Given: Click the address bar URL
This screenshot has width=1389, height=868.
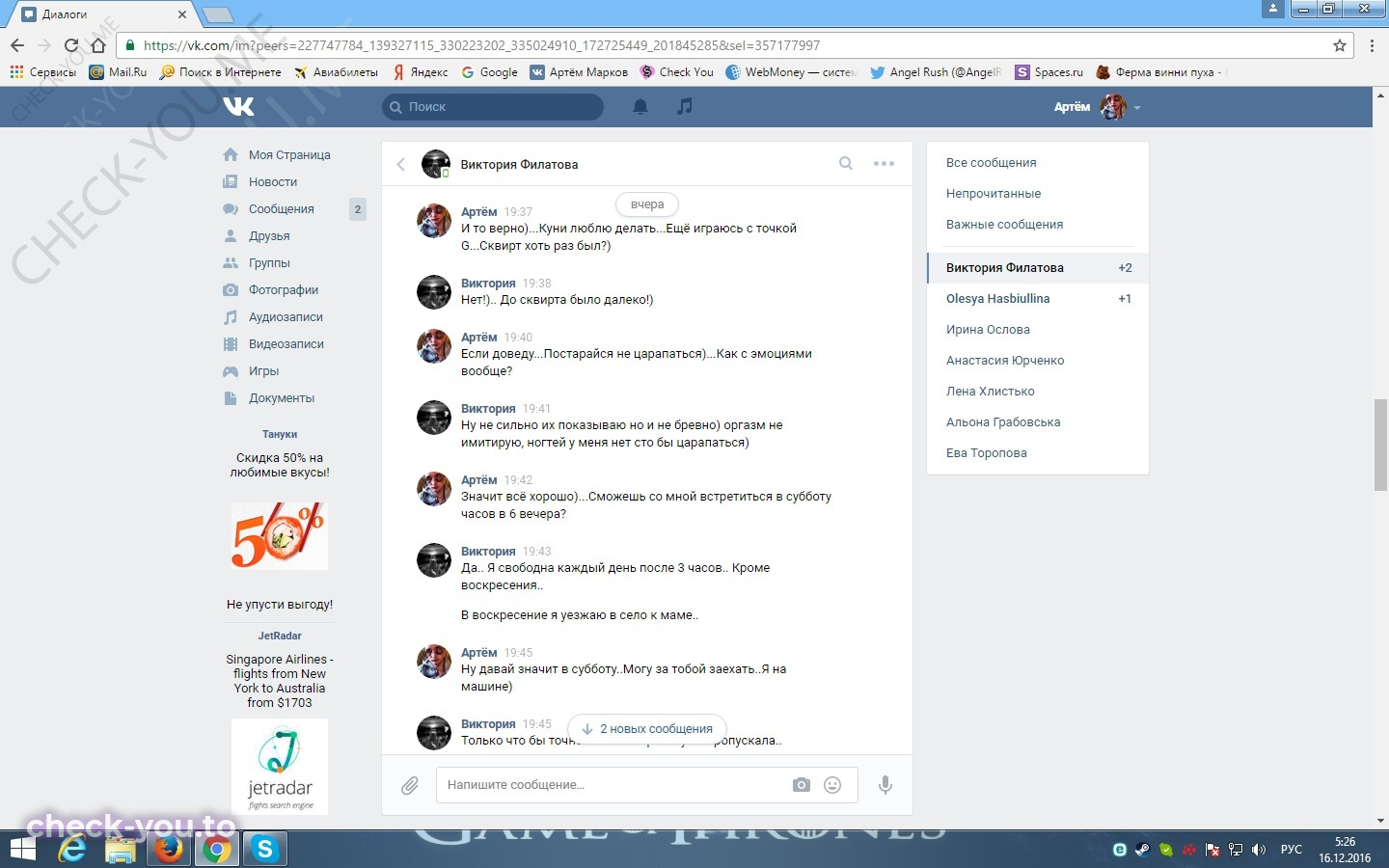Looking at the screenshot, I should coord(481,45).
